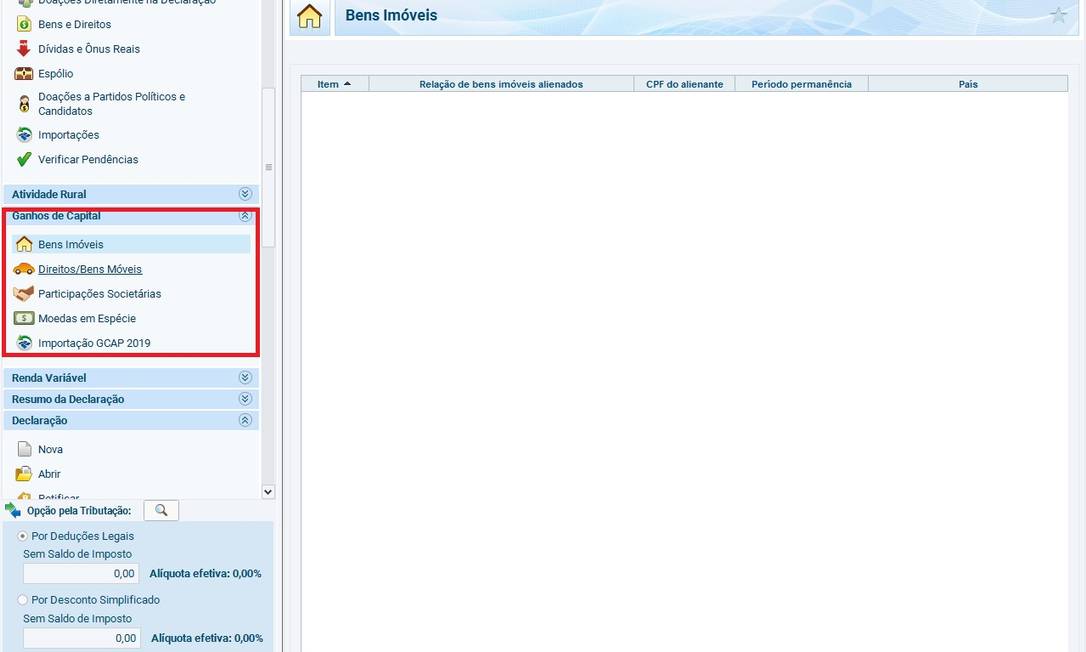1086x652 pixels.
Task: Click the magnifier button next to Opção pela Tributação
Action: [x=161, y=510]
